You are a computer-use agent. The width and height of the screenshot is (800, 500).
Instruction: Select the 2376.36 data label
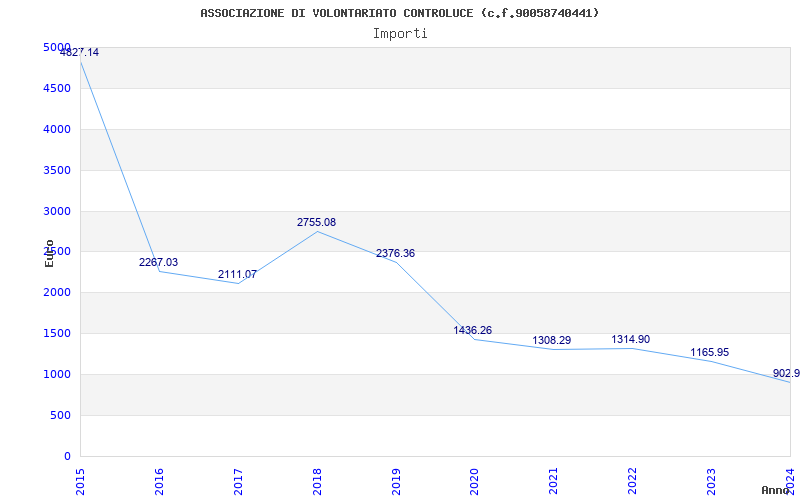(395, 254)
